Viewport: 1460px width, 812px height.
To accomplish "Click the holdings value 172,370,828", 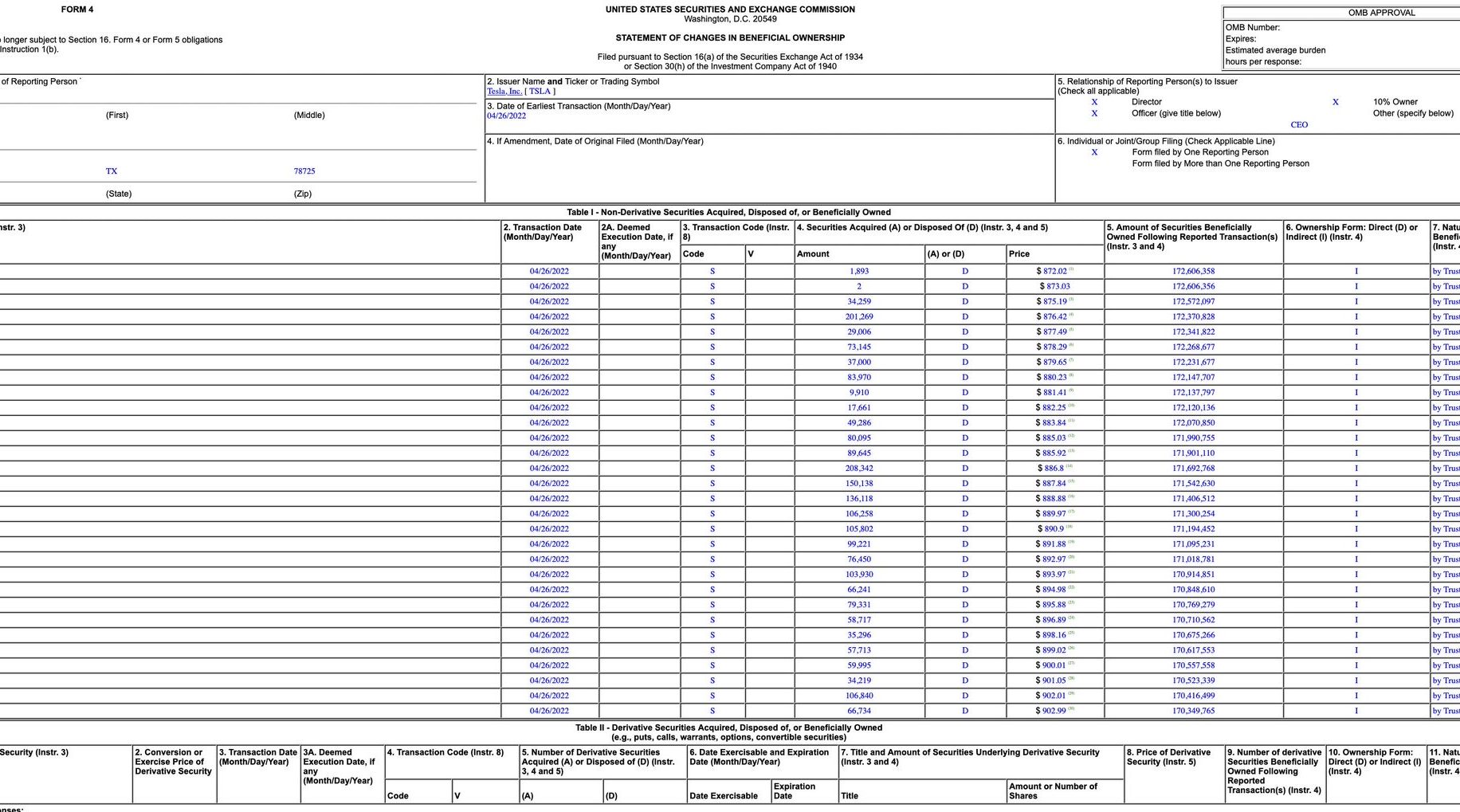I will click(x=1194, y=317).
